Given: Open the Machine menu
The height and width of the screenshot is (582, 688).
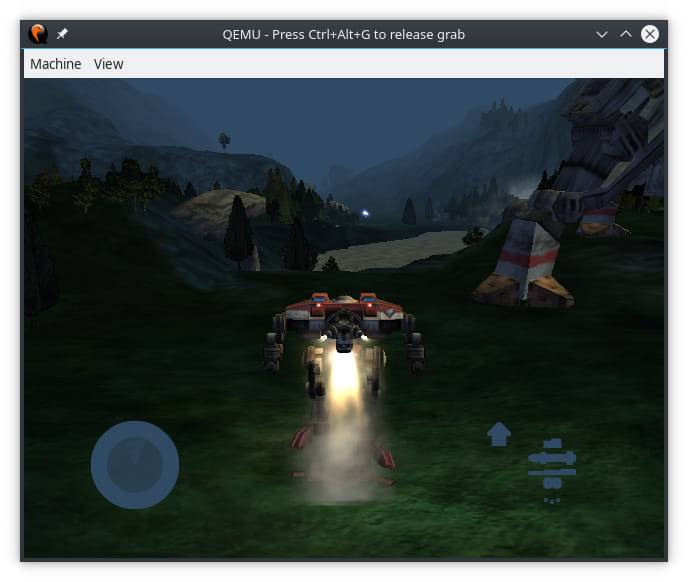Looking at the screenshot, I should pyautogui.click(x=56, y=64).
